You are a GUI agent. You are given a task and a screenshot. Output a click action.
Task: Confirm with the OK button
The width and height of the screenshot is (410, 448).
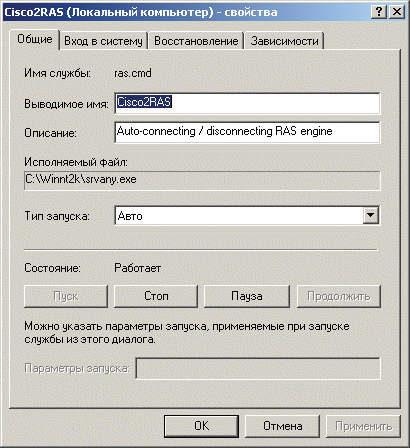201,426
